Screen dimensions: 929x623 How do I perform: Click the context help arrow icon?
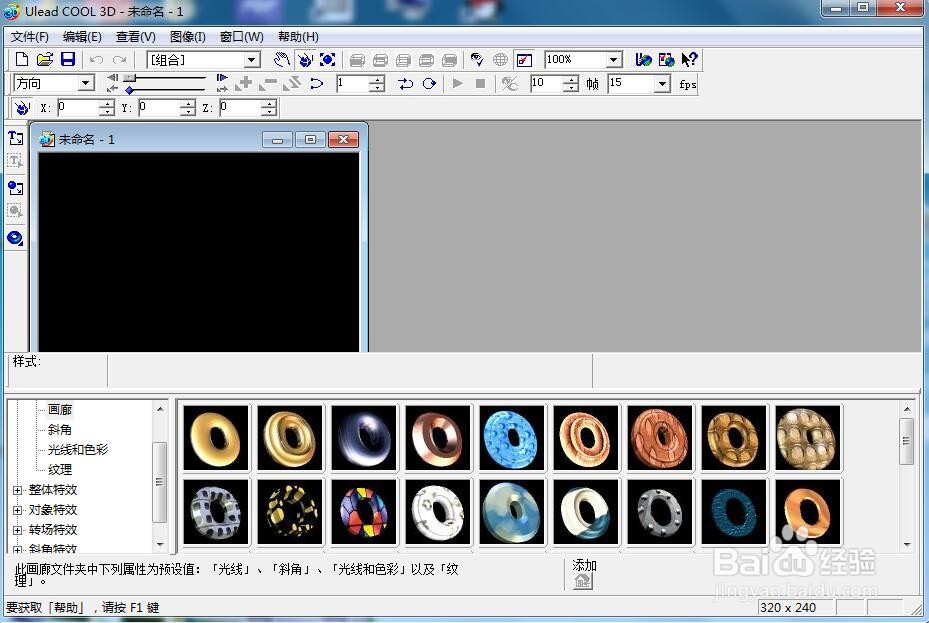[689, 59]
